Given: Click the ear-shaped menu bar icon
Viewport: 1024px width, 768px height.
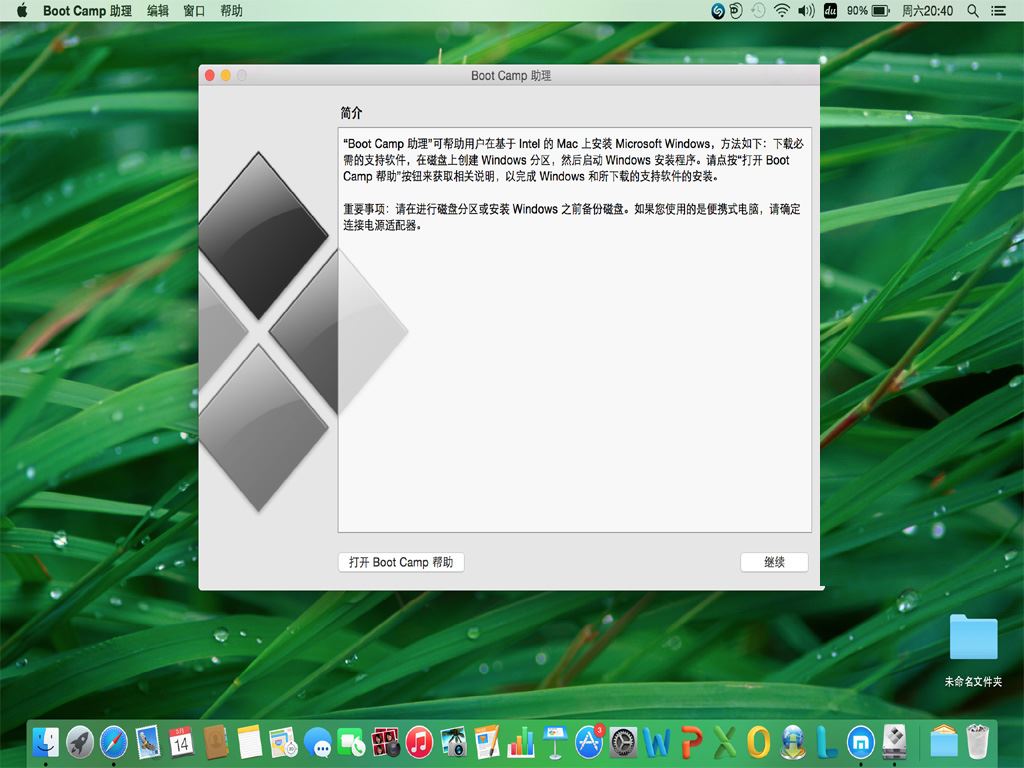Looking at the screenshot, I should tap(737, 10).
